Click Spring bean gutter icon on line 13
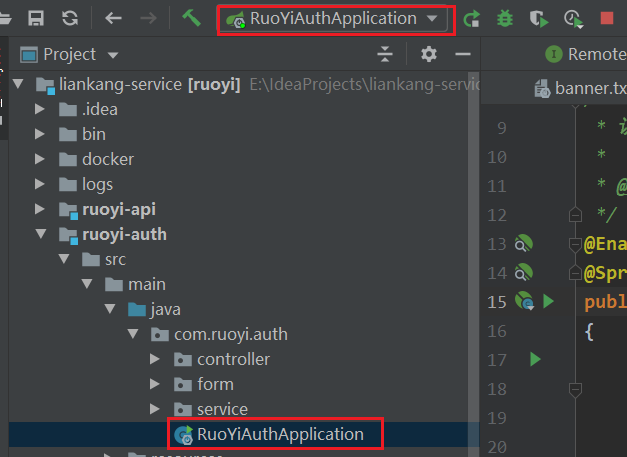Image resolution: width=627 pixels, height=457 pixels. point(523,243)
